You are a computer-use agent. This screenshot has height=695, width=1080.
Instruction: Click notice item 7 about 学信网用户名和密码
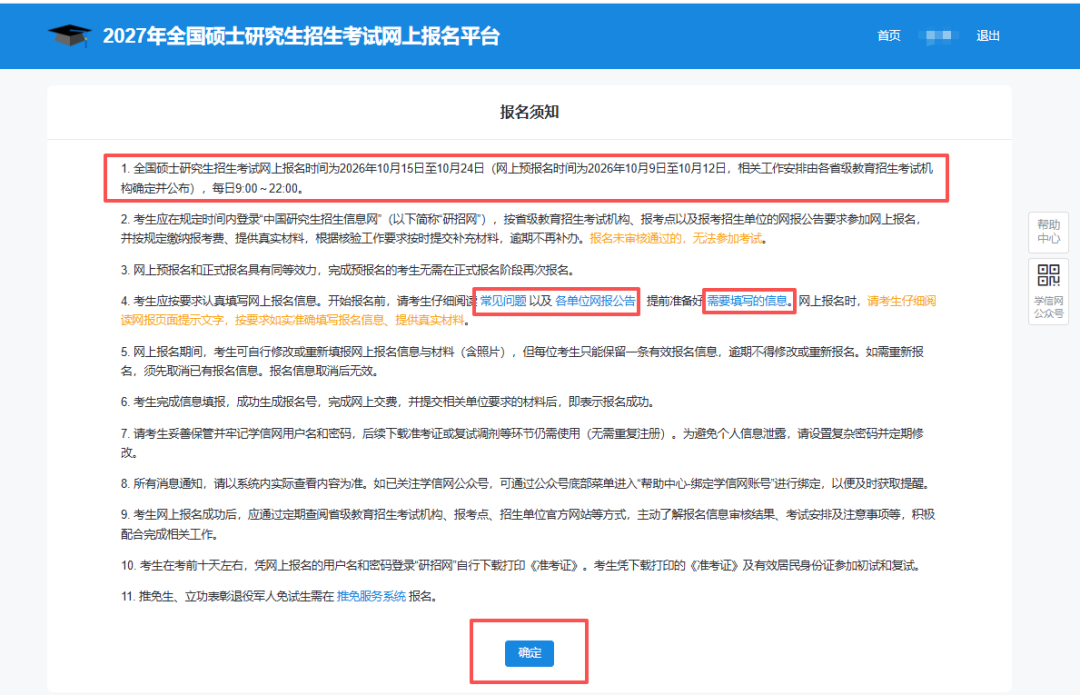[522, 443]
